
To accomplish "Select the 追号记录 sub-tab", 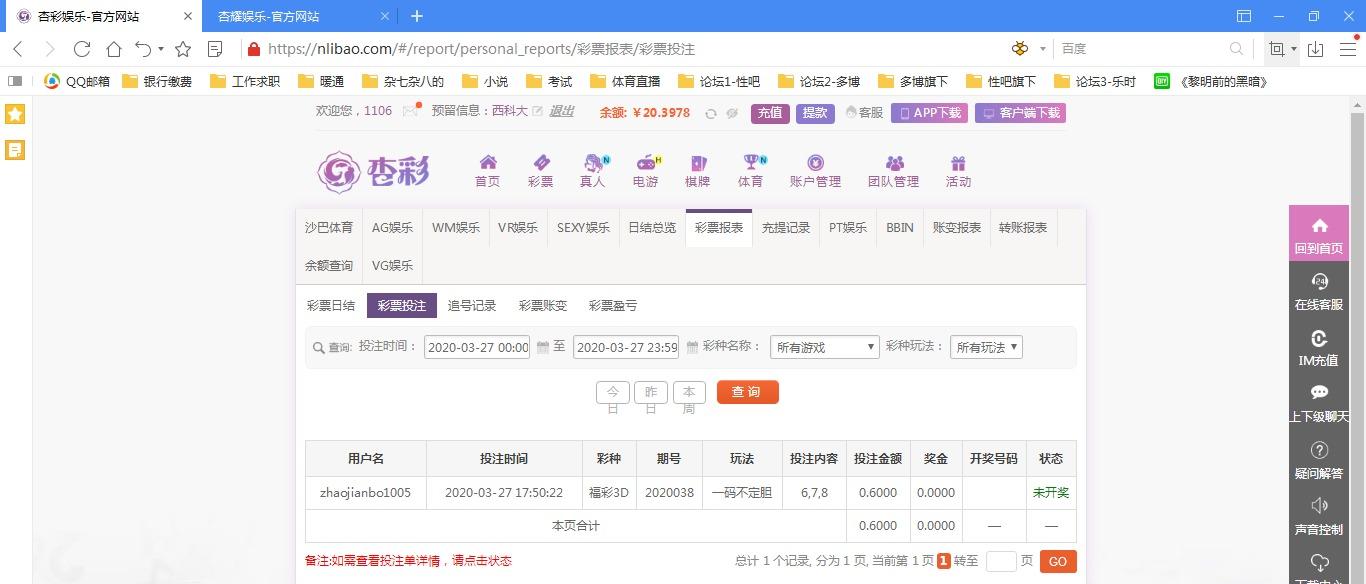I will pos(472,306).
